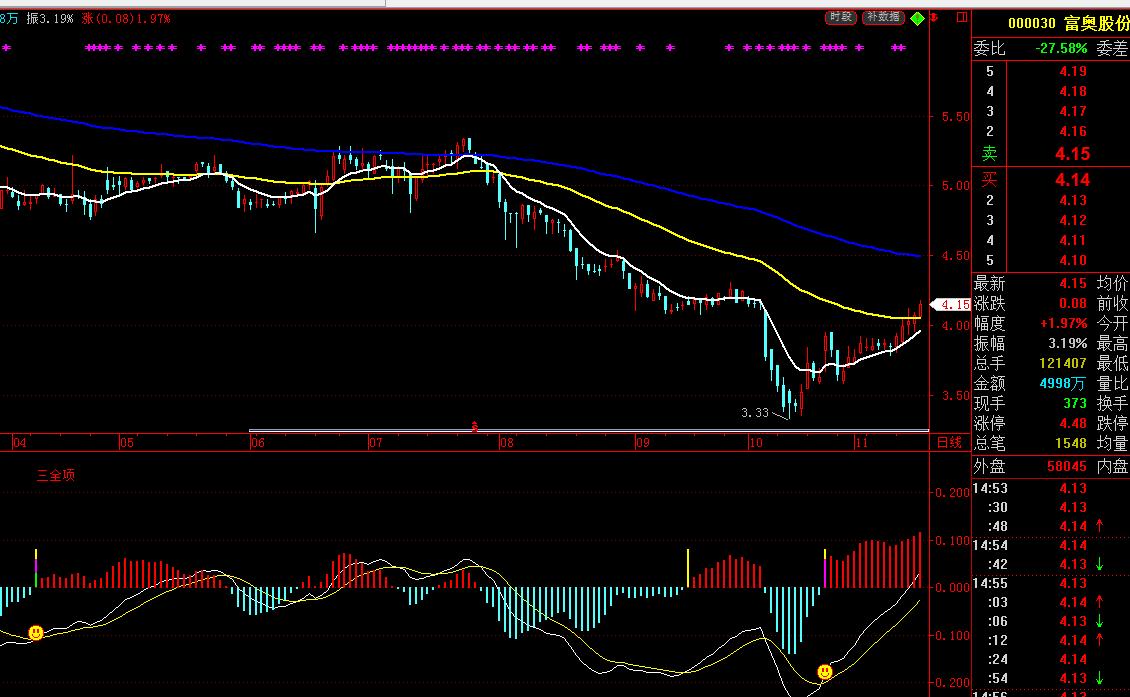Click the first smiley face on MACD

[35, 633]
